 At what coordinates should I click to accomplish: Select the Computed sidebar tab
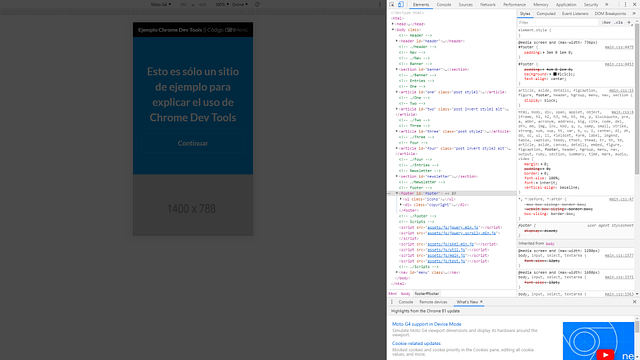[546, 13]
